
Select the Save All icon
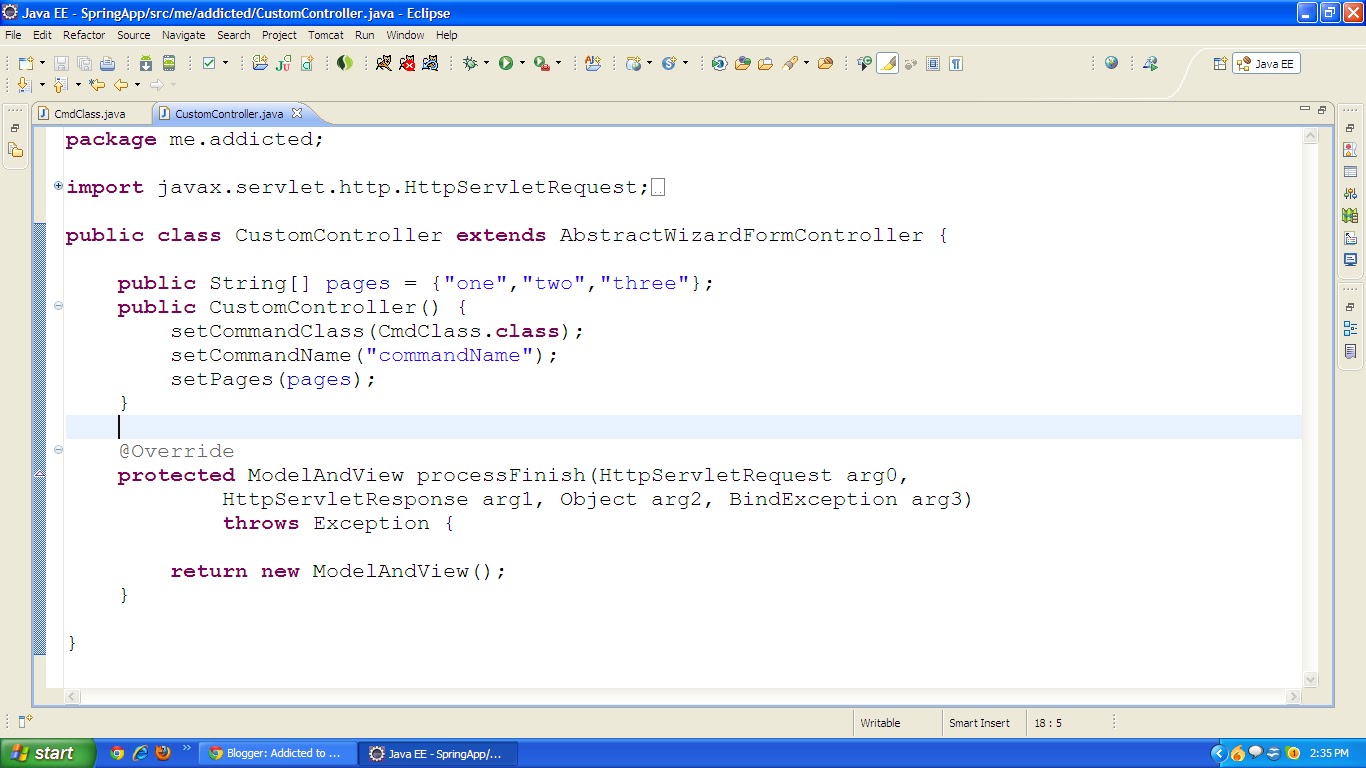[84, 63]
